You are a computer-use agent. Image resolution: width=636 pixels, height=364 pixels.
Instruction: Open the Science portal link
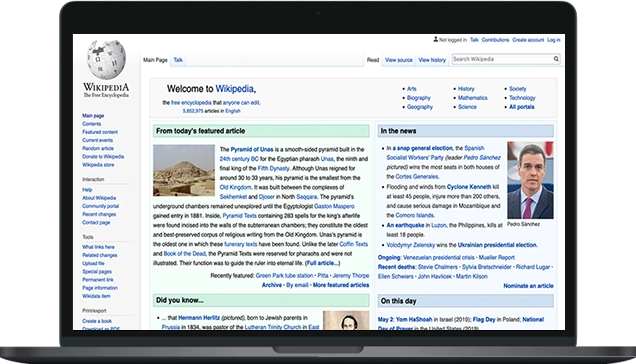click(x=467, y=107)
